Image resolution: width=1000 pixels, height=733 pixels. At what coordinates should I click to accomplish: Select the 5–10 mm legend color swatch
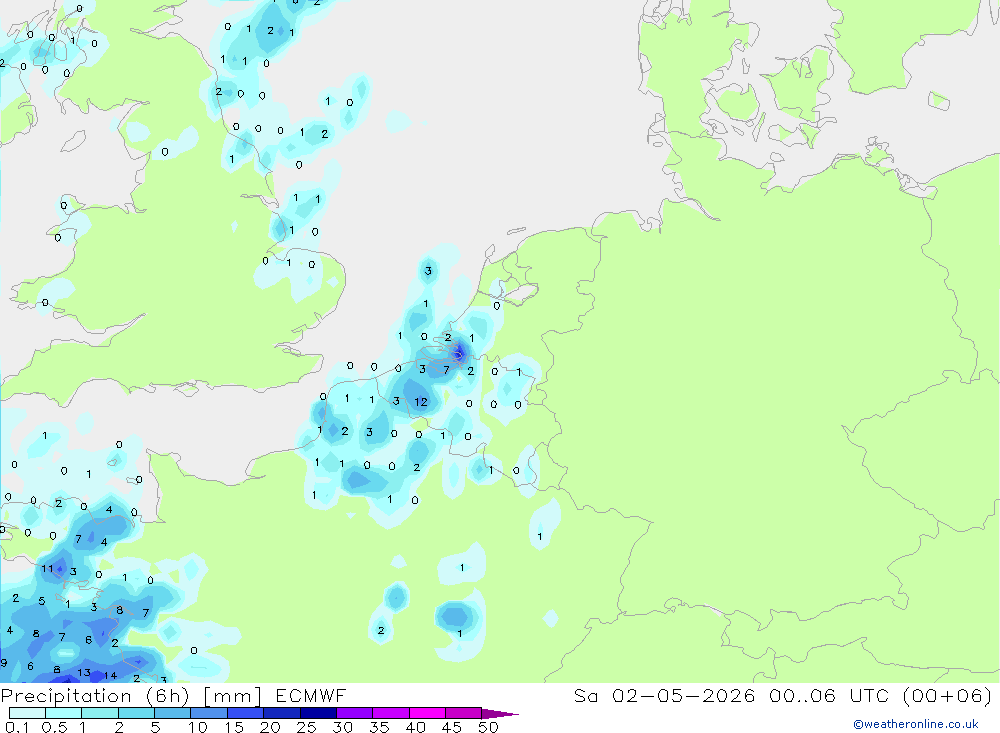pyautogui.click(x=173, y=713)
